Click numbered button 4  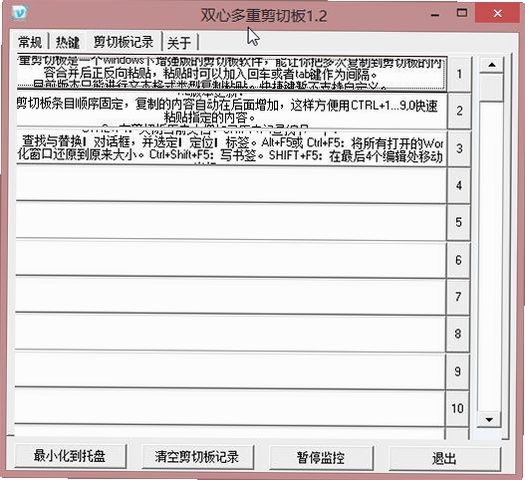tap(459, 185)
